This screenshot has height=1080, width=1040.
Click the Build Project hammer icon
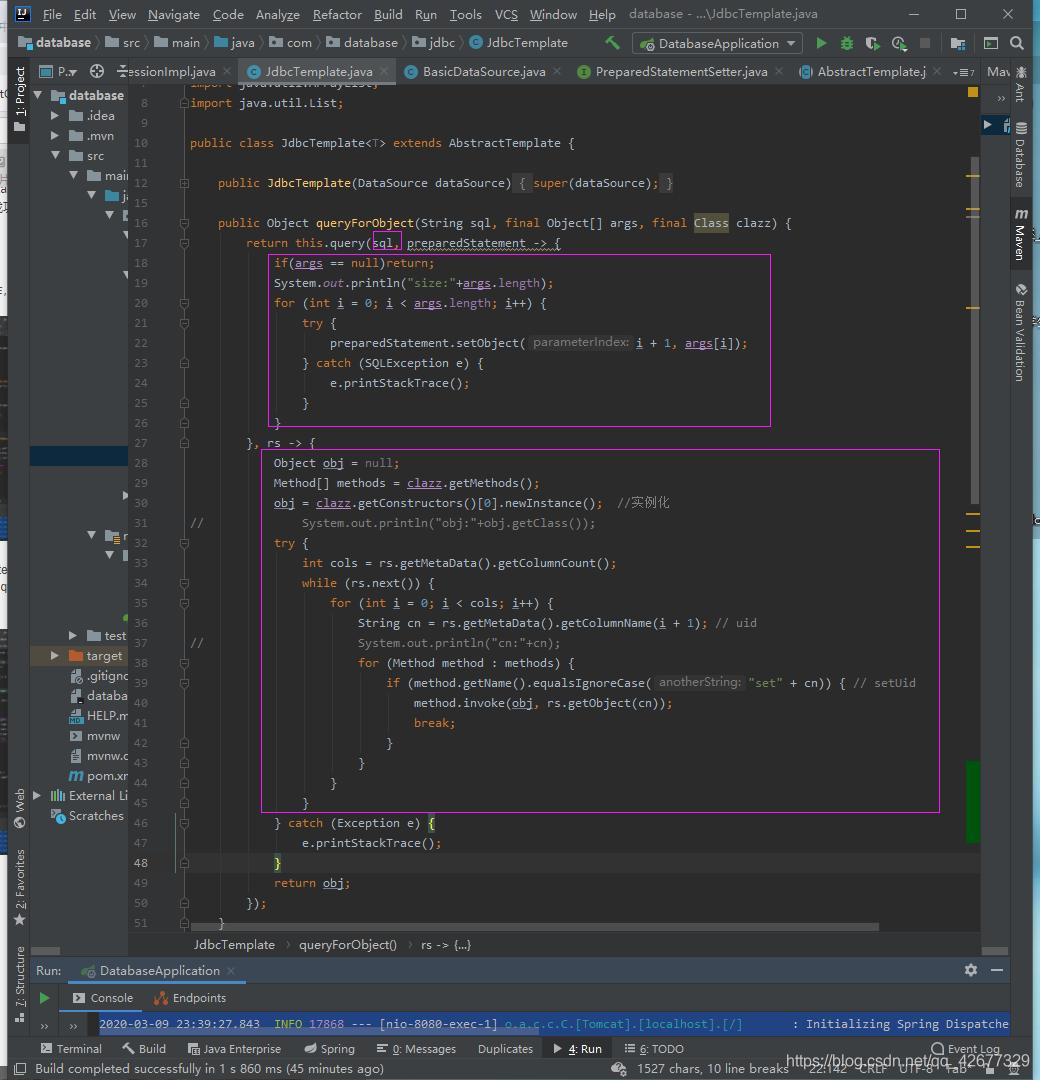[x=612, y=43]
